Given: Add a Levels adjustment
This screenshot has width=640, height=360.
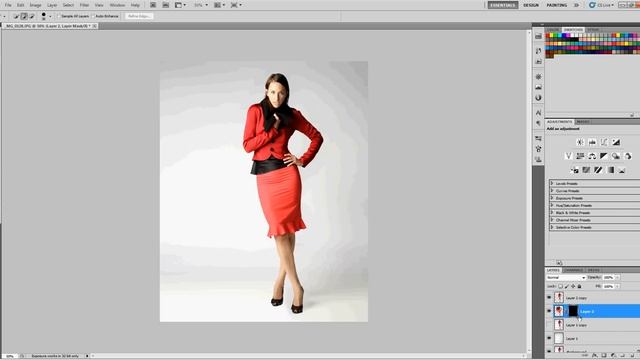Looking at the screenshot, I should (x=592, y=142).
